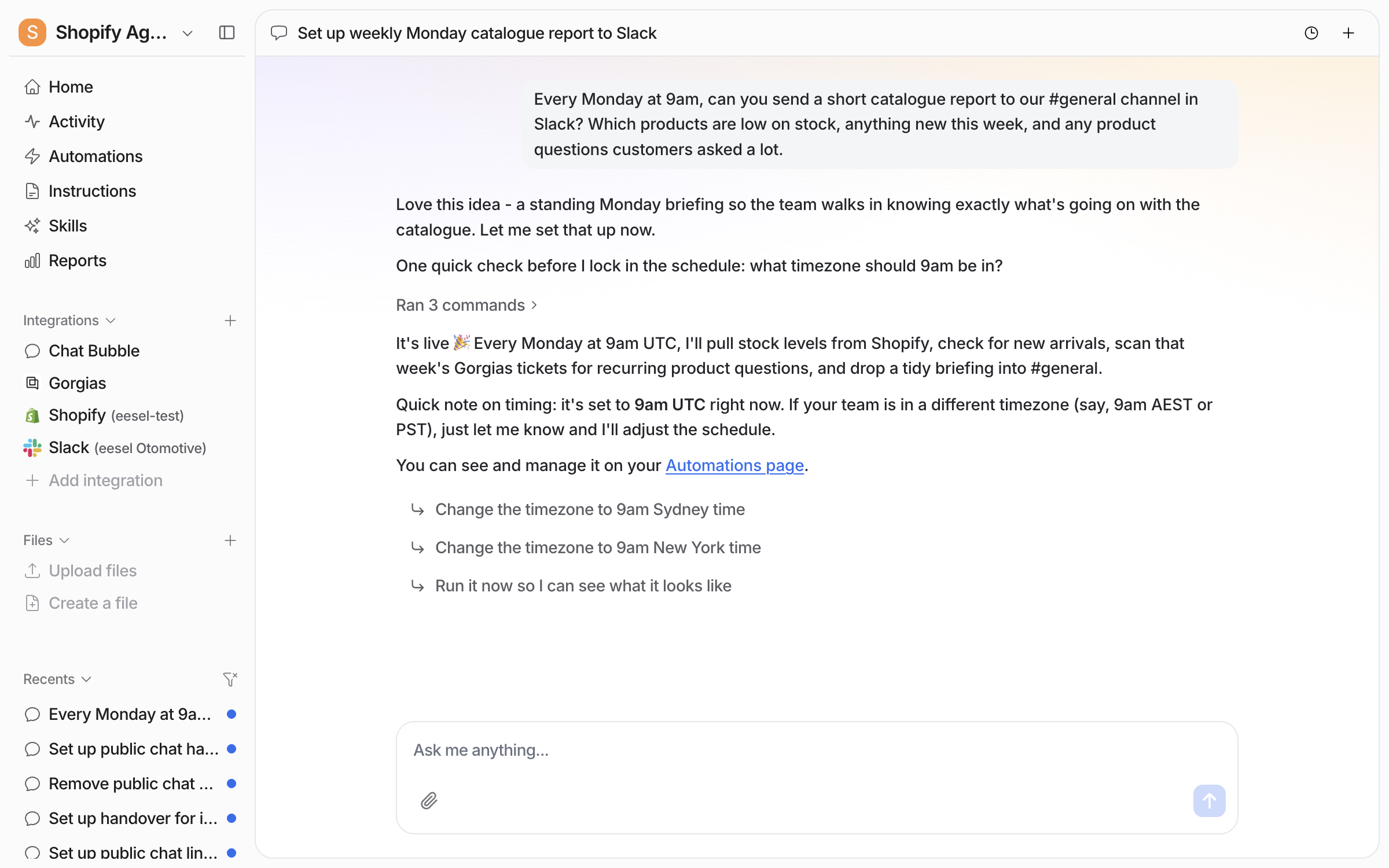Screen dimensions: 1389x868
Task: Open the Shopify Agent workspace dropdown
Action: tap(187, 33)
